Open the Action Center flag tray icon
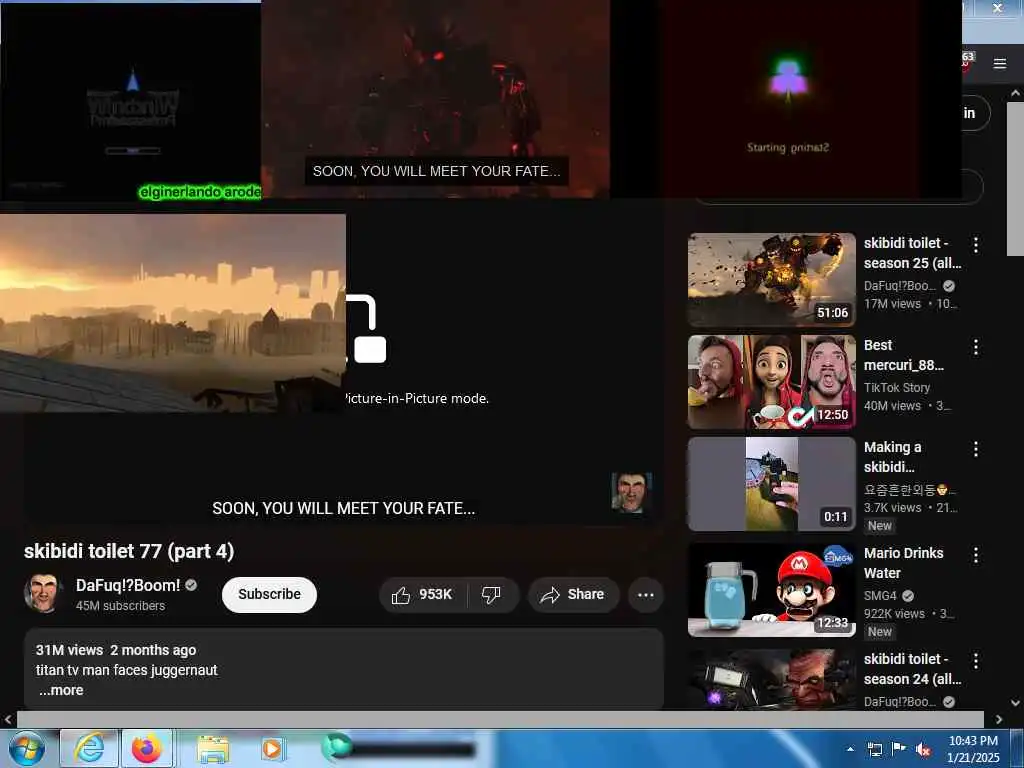Viewport: 1024px width, 768px height. click(x=899, y=749)
